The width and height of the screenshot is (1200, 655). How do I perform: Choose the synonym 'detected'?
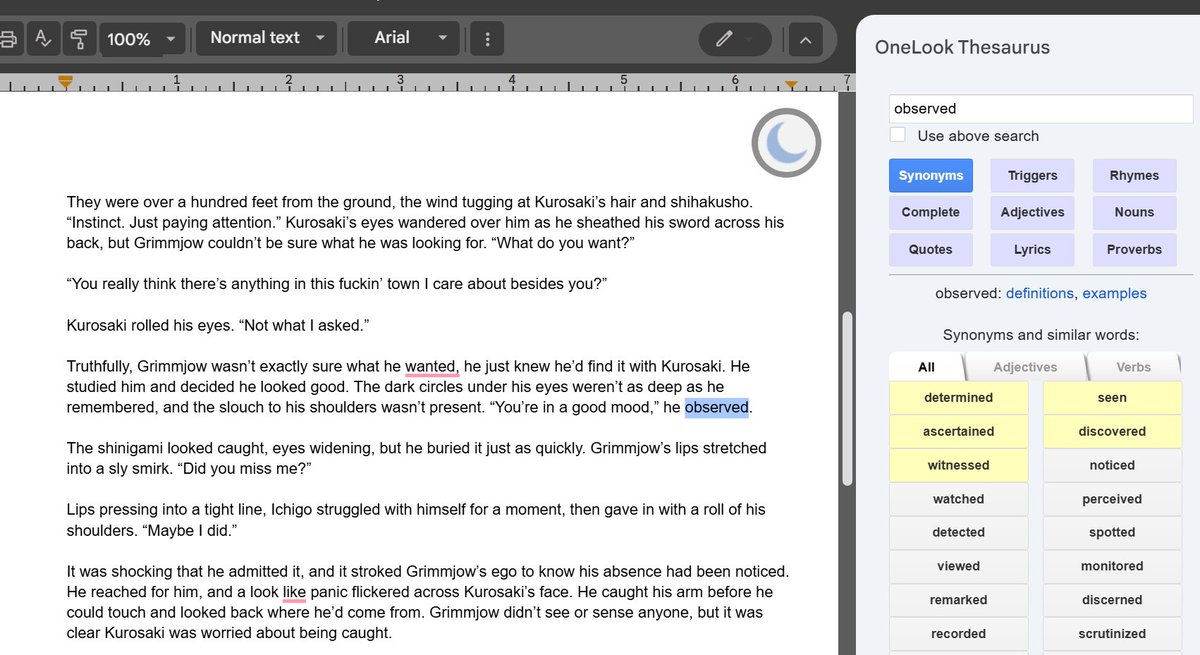tap(958, 533)
